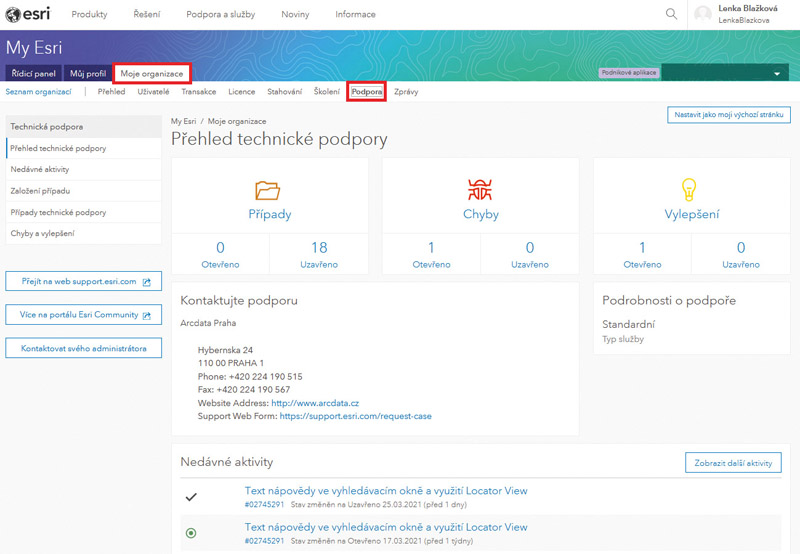Expand the Podnikové aplikace dropdown

[x=724, y=73]
